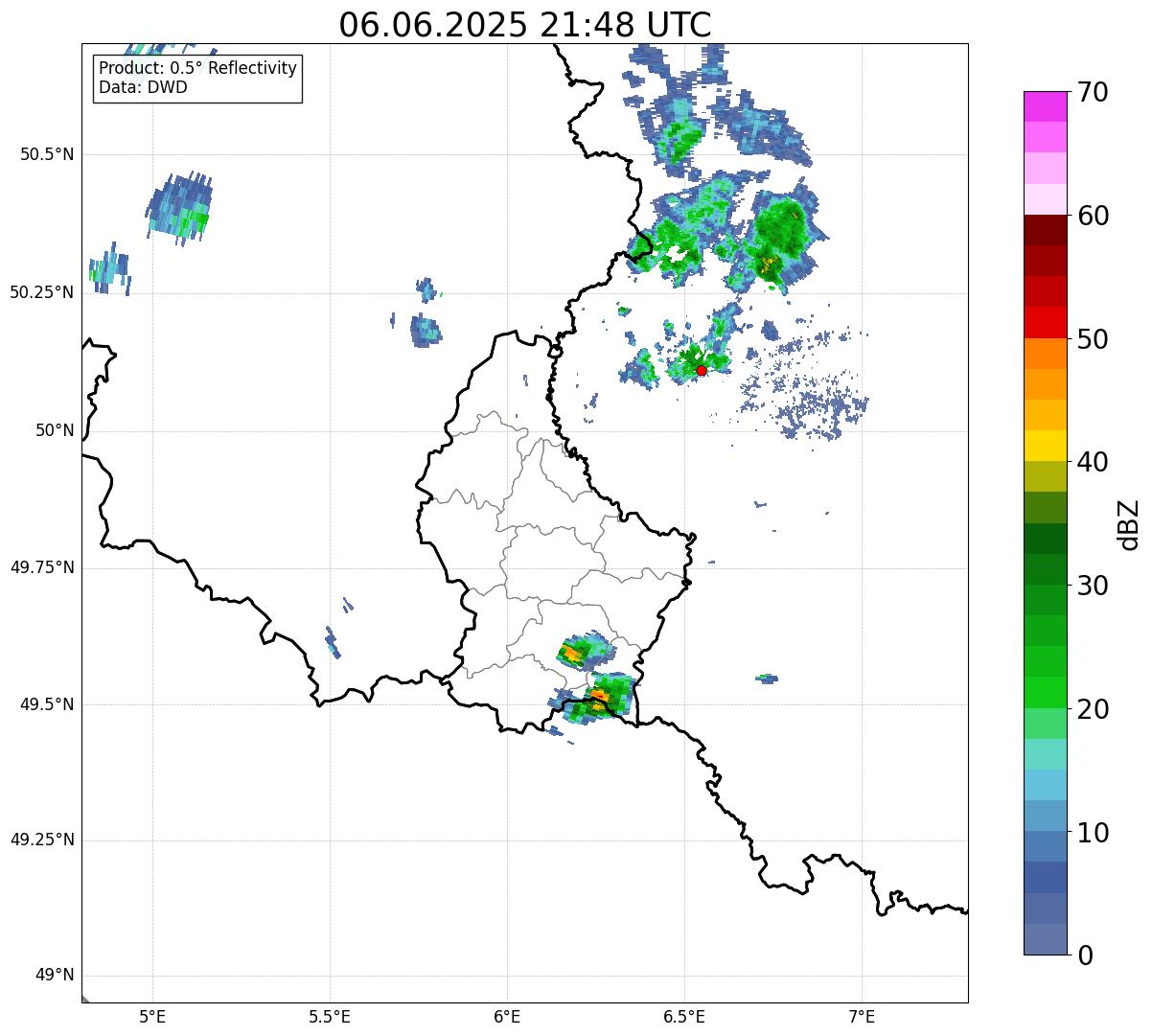Pick the mint green swatch just above 20
This screenshot has width=1152, height=1036.
pyautogui.click(x=1046, y=724)
